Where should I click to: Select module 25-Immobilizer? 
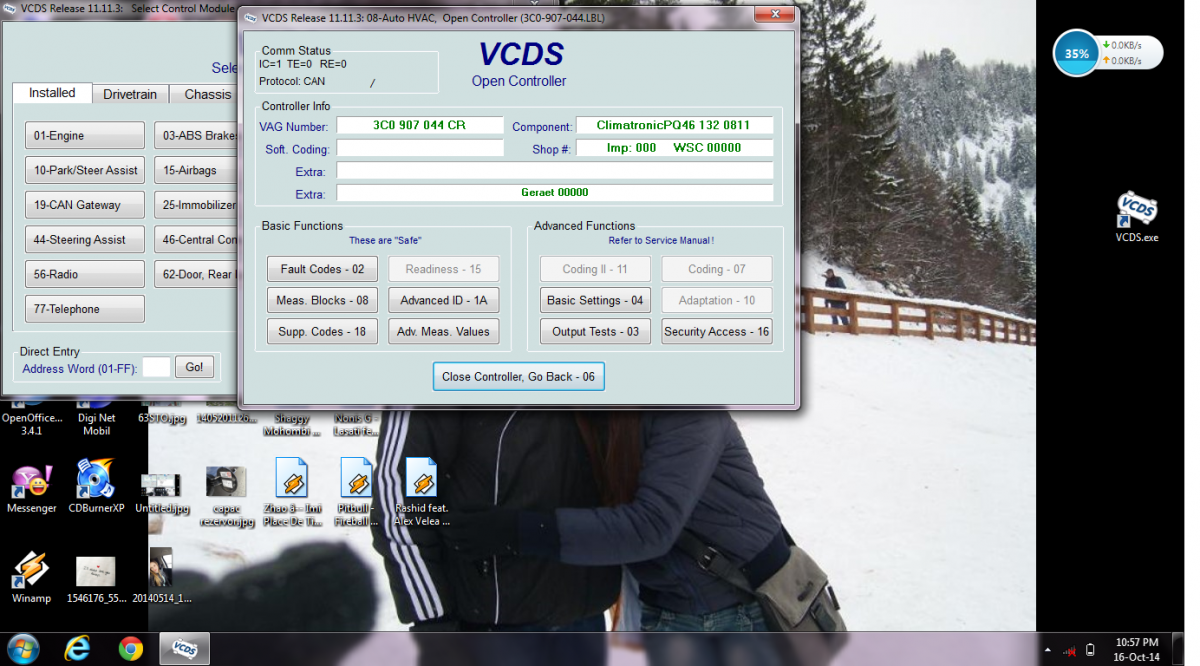[196, 205]
